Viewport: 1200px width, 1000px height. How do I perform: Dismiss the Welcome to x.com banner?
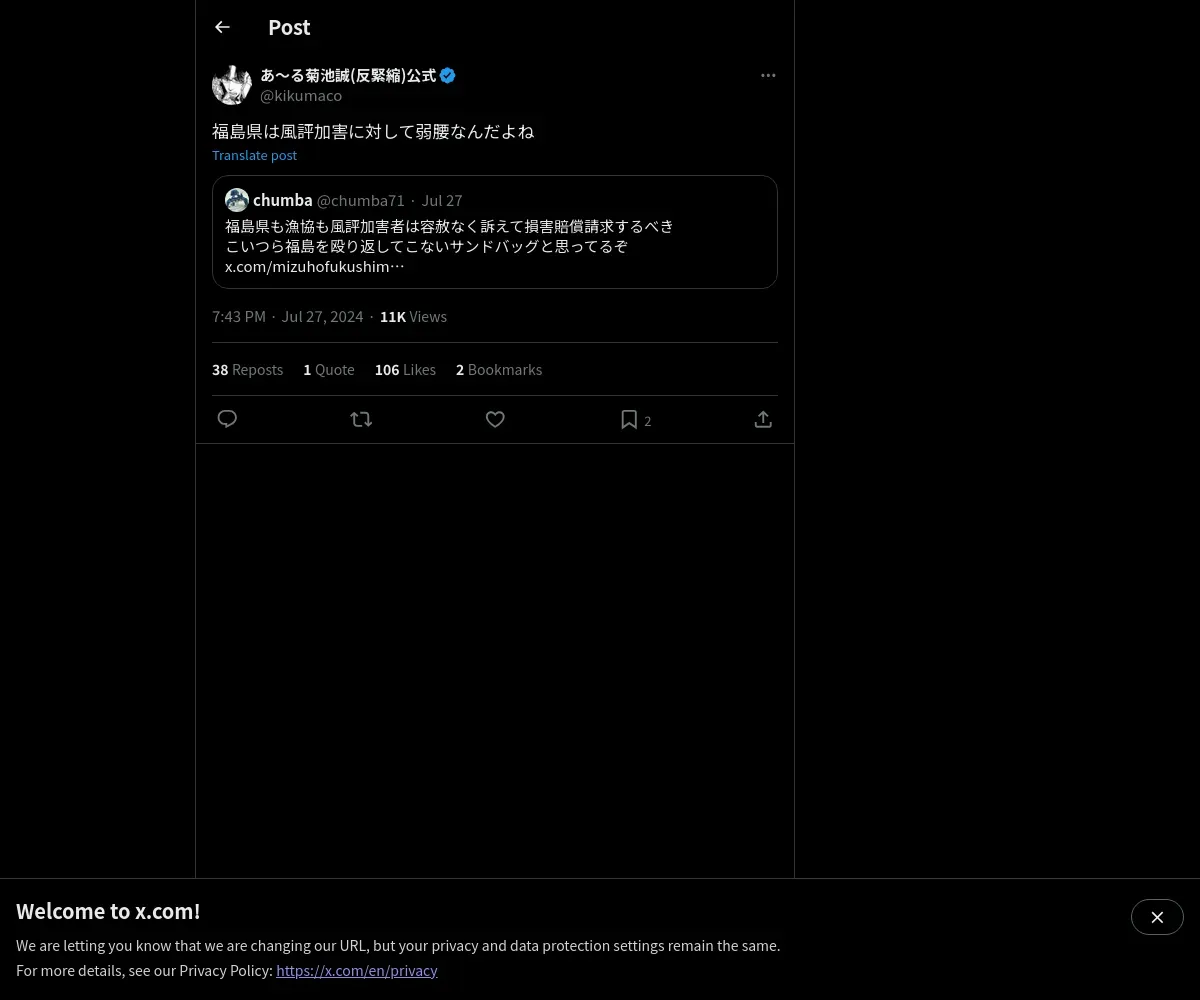pyautogui.click(x=1157, y=917)
